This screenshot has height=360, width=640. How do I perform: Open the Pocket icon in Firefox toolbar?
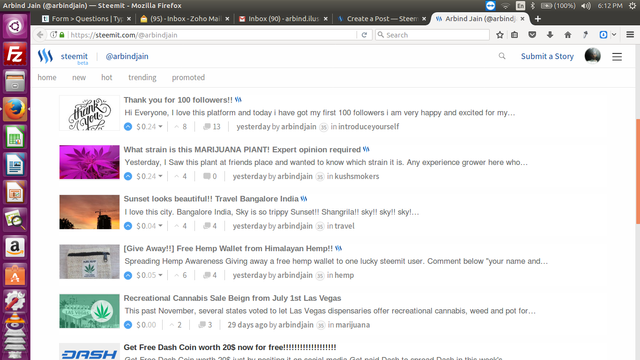(532, 35)
